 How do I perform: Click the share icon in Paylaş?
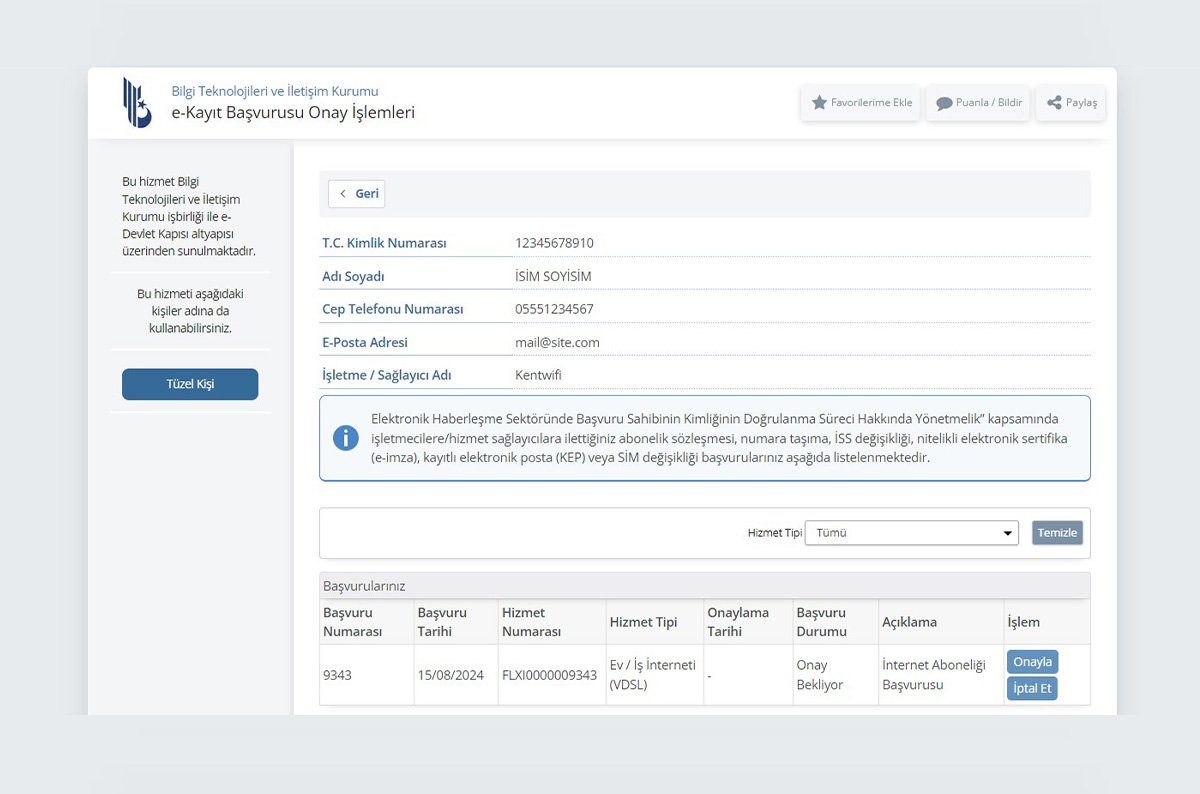[1054, 103]
